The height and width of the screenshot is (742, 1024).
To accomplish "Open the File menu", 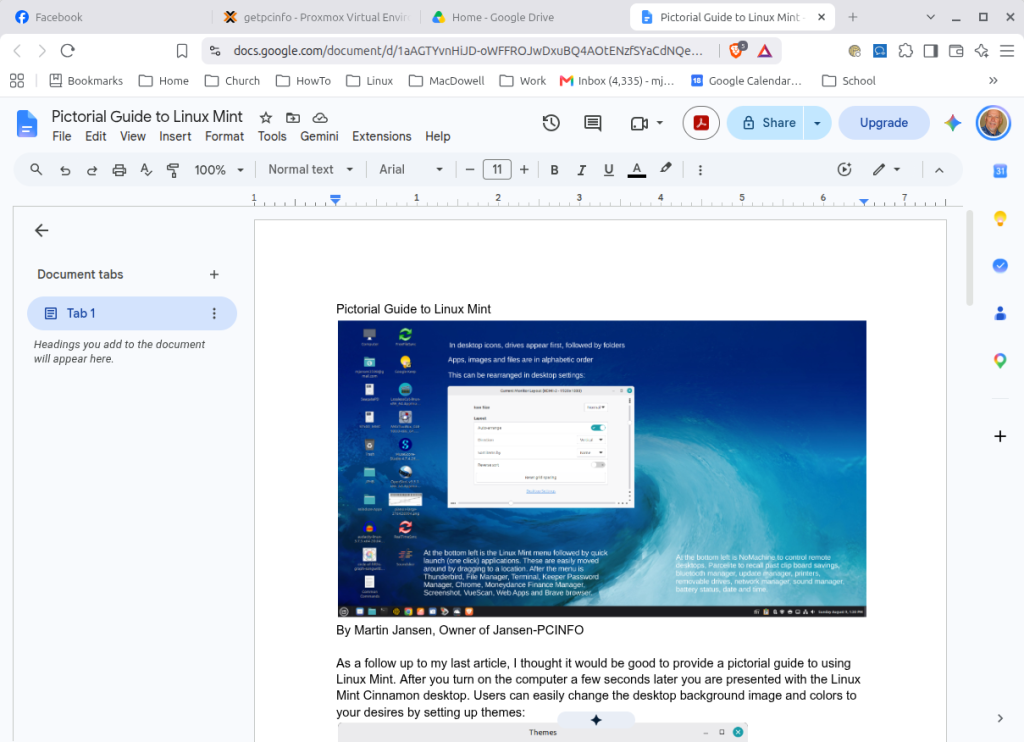I will pos(61,137).
